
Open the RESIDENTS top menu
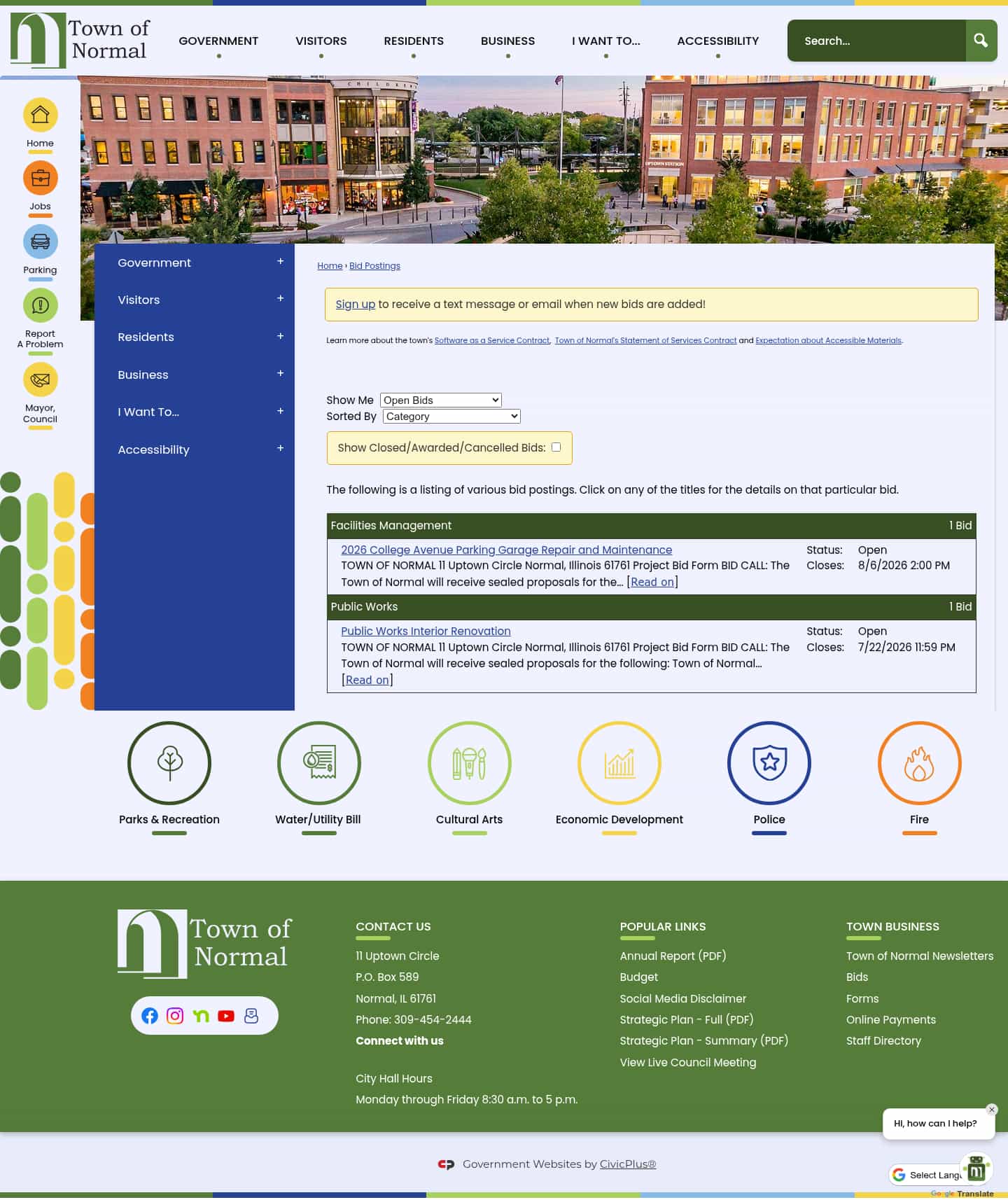(414, 41)
